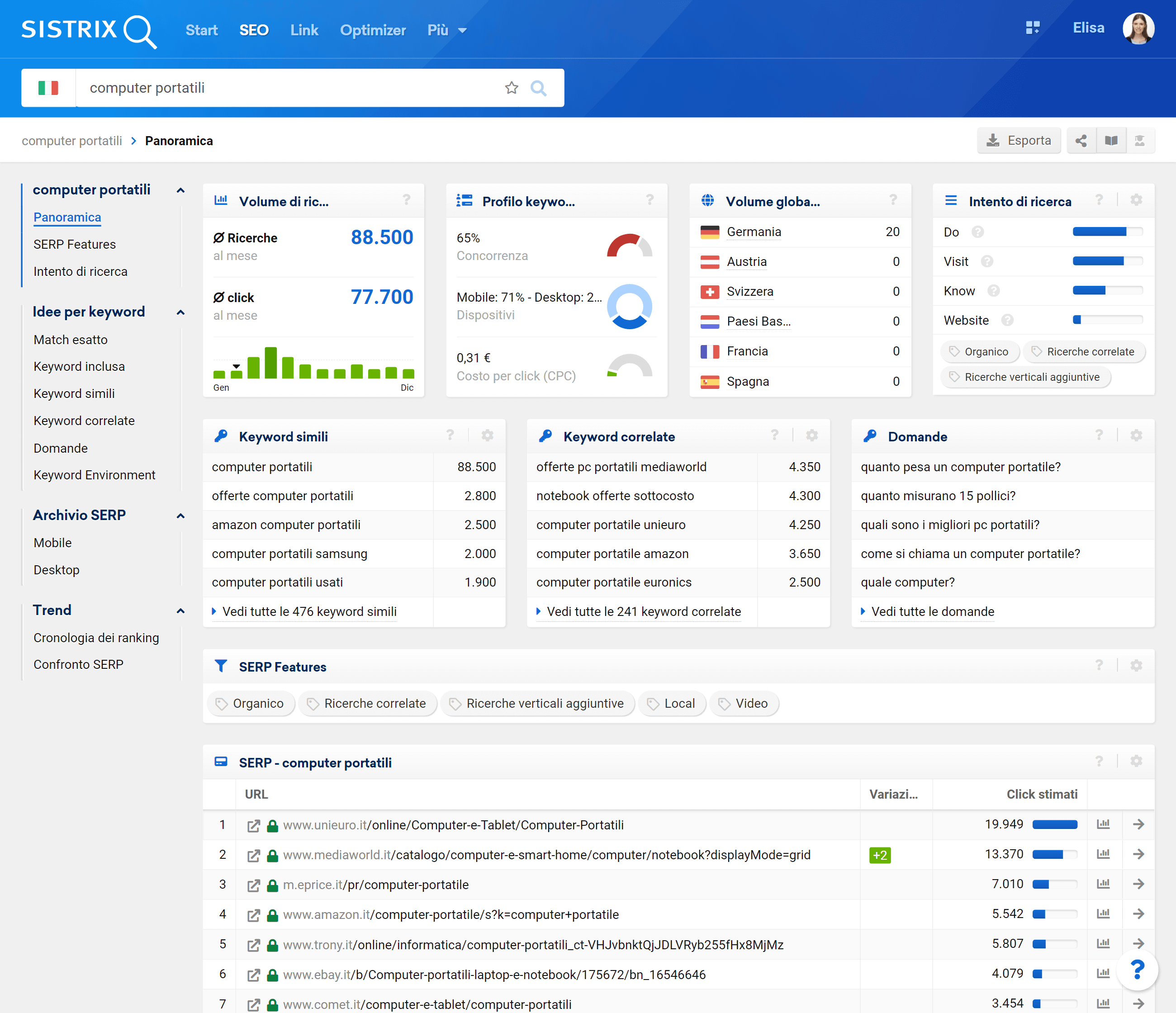Click the Concorrenza gauge chart
This screenshot has width=1176, height=1013.
630,246
